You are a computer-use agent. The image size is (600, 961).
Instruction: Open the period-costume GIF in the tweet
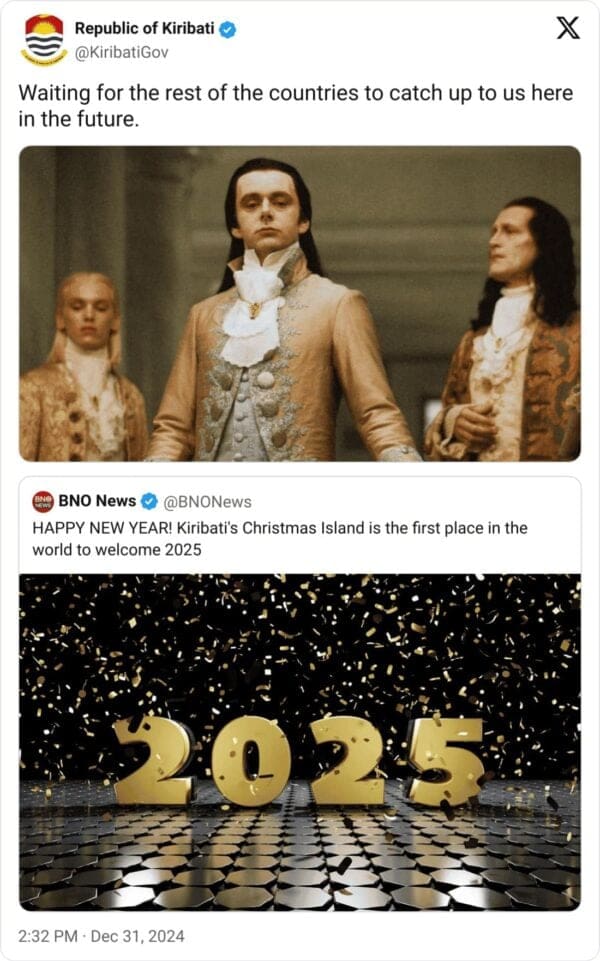pyautogui.click(x=300, y=303)
